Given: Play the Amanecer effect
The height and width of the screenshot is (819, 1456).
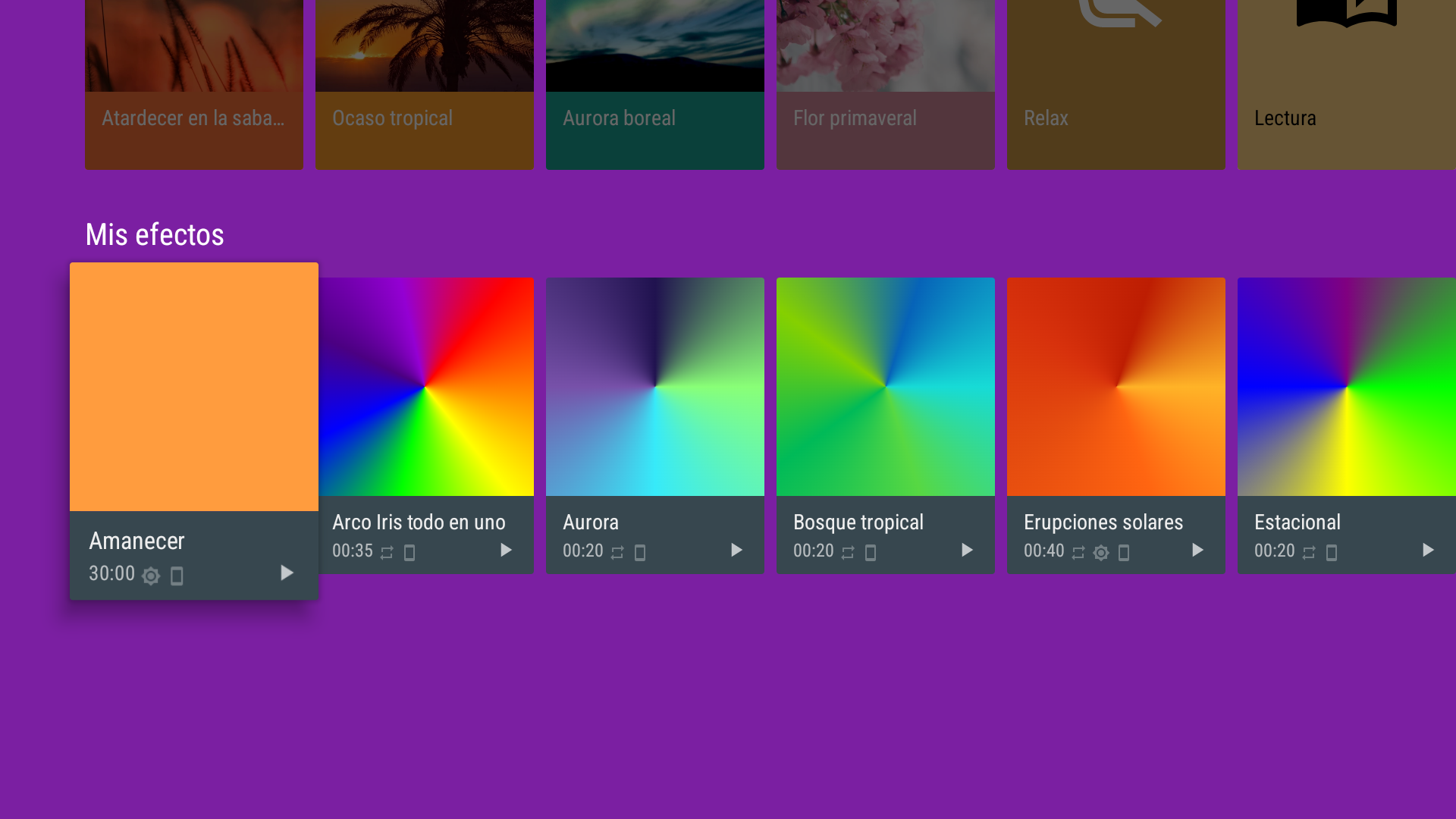Looking at the screenshot, I should click(287, 573).
